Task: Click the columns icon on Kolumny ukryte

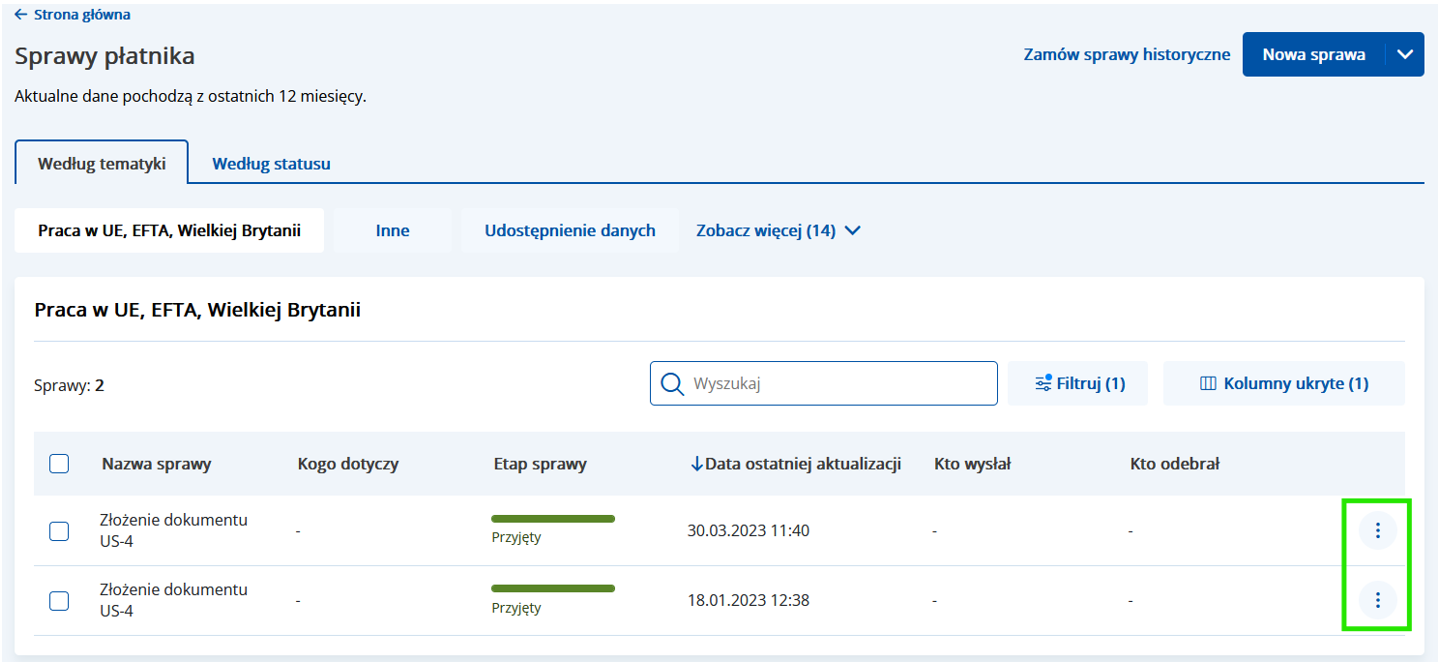Action: 1207,384
